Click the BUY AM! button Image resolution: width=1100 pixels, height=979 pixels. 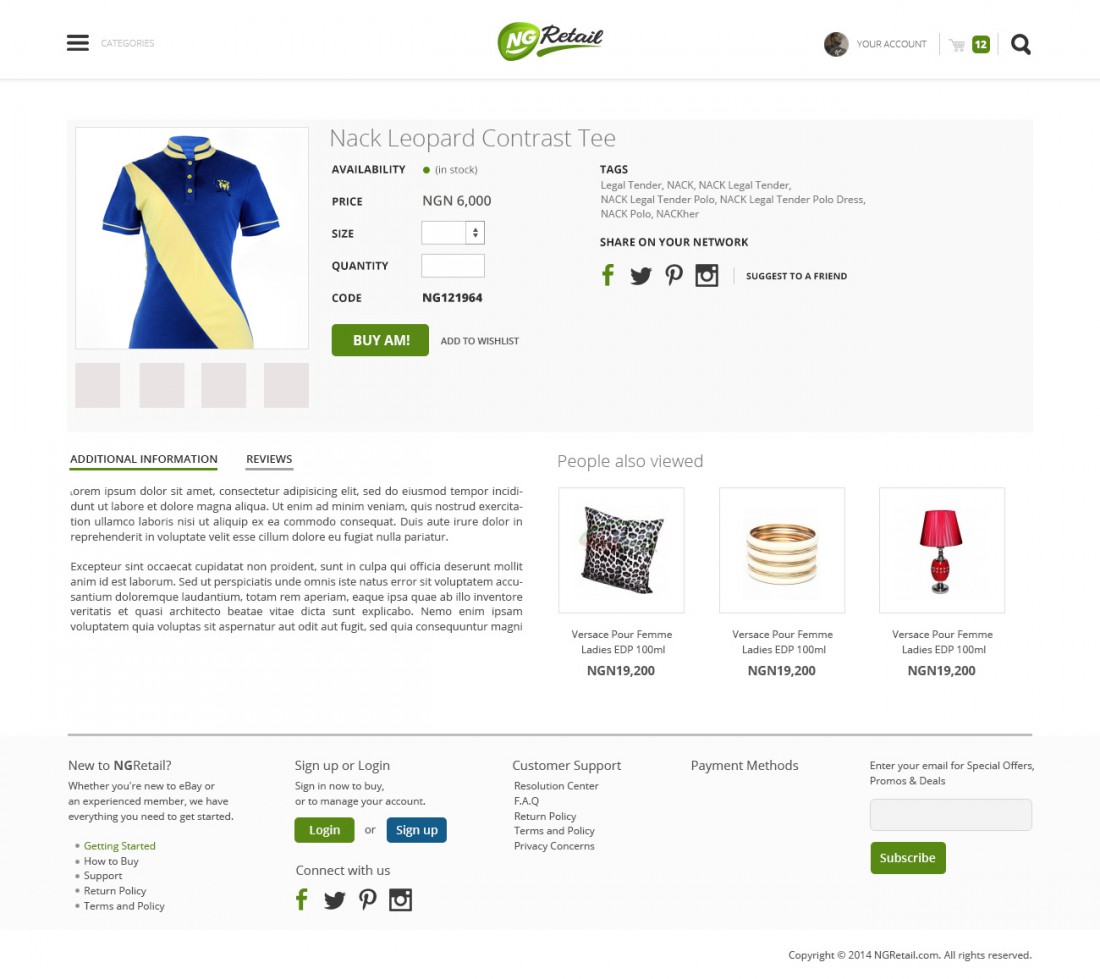click(380, 340)
